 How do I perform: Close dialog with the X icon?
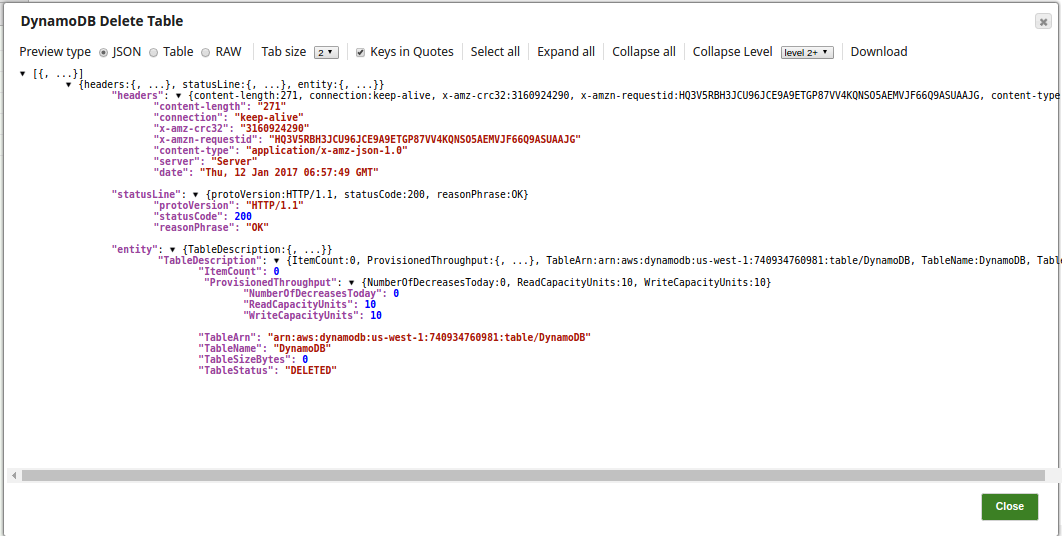point(1043,22)
